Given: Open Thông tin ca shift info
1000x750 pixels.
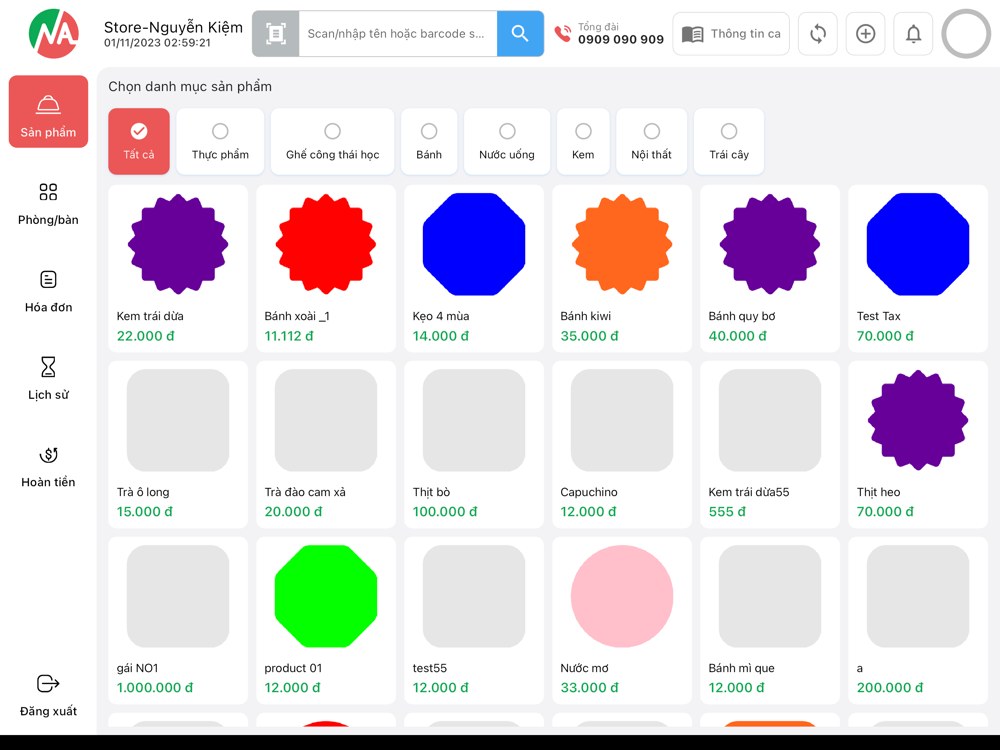Looking at the screenshot, I should tap(731, 33).
